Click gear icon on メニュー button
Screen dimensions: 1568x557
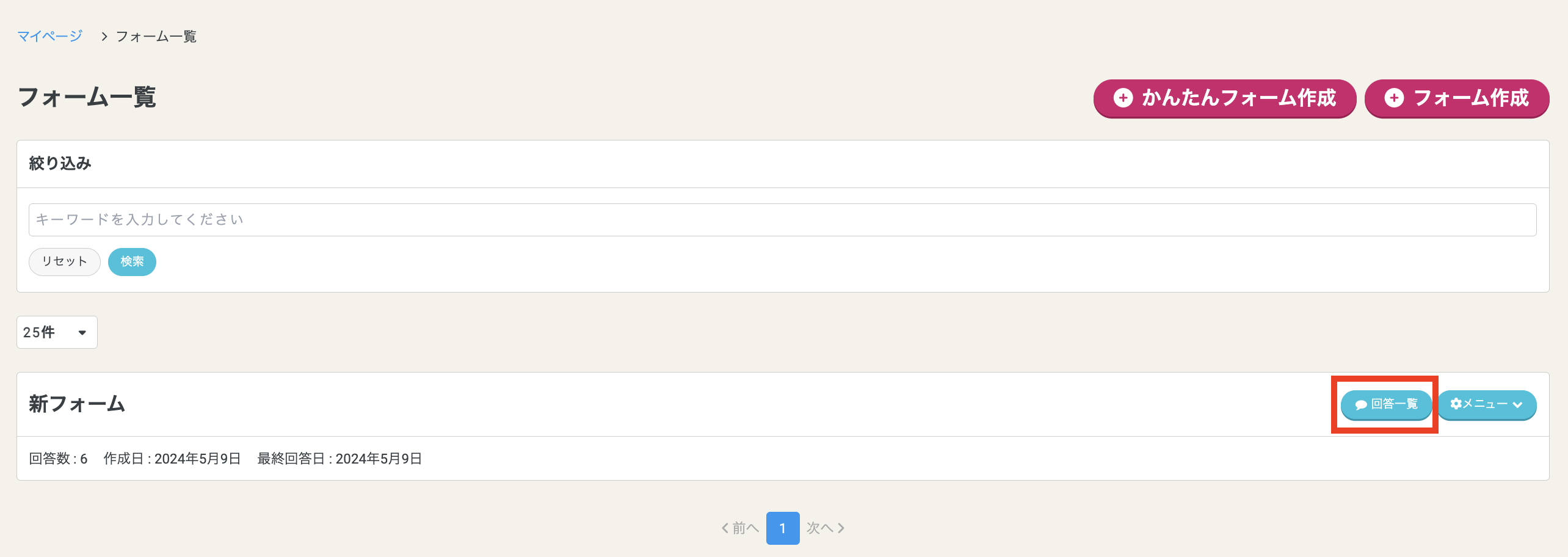(x=1456, y=404)
